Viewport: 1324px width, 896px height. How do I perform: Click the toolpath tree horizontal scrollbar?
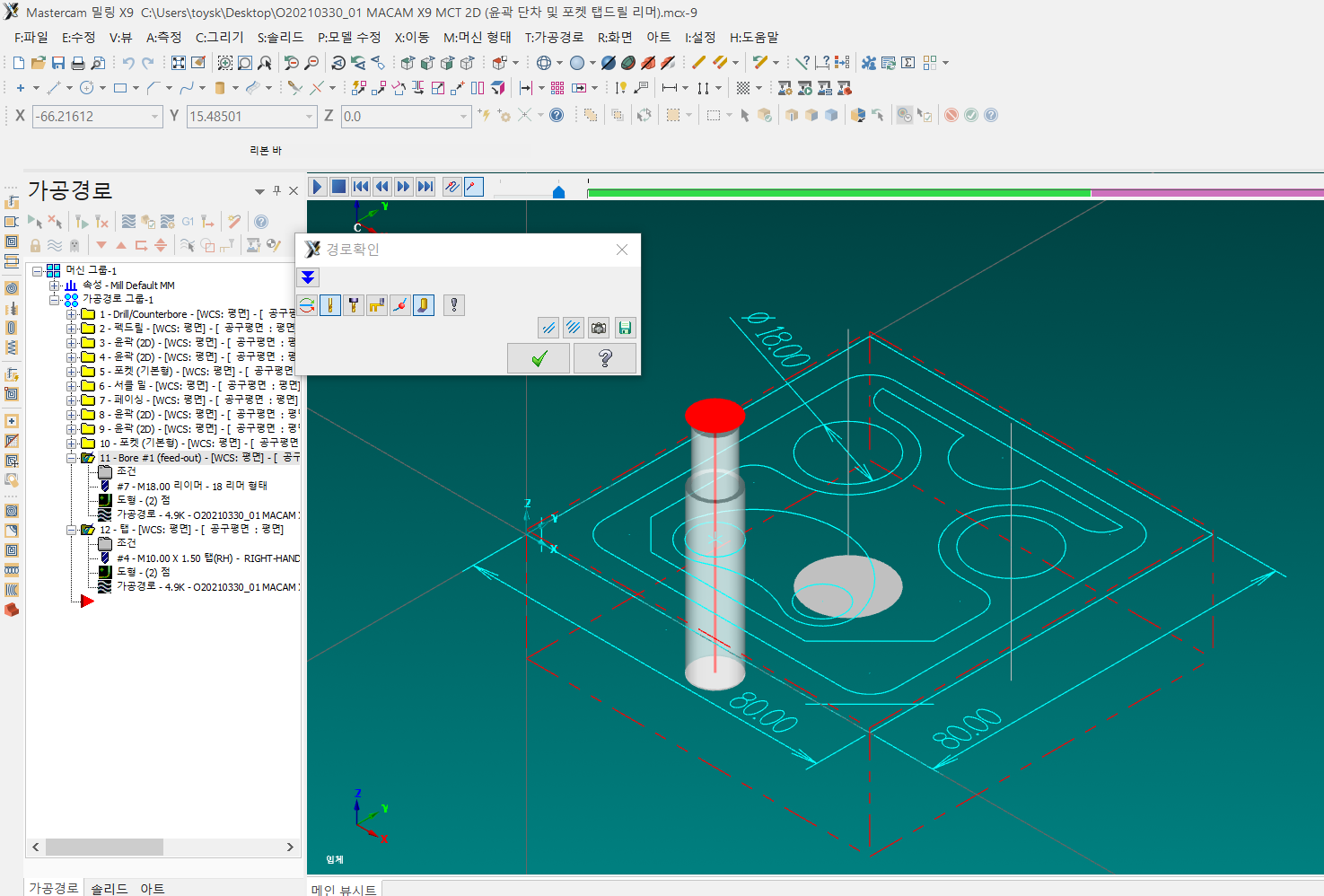click(104, 847)
